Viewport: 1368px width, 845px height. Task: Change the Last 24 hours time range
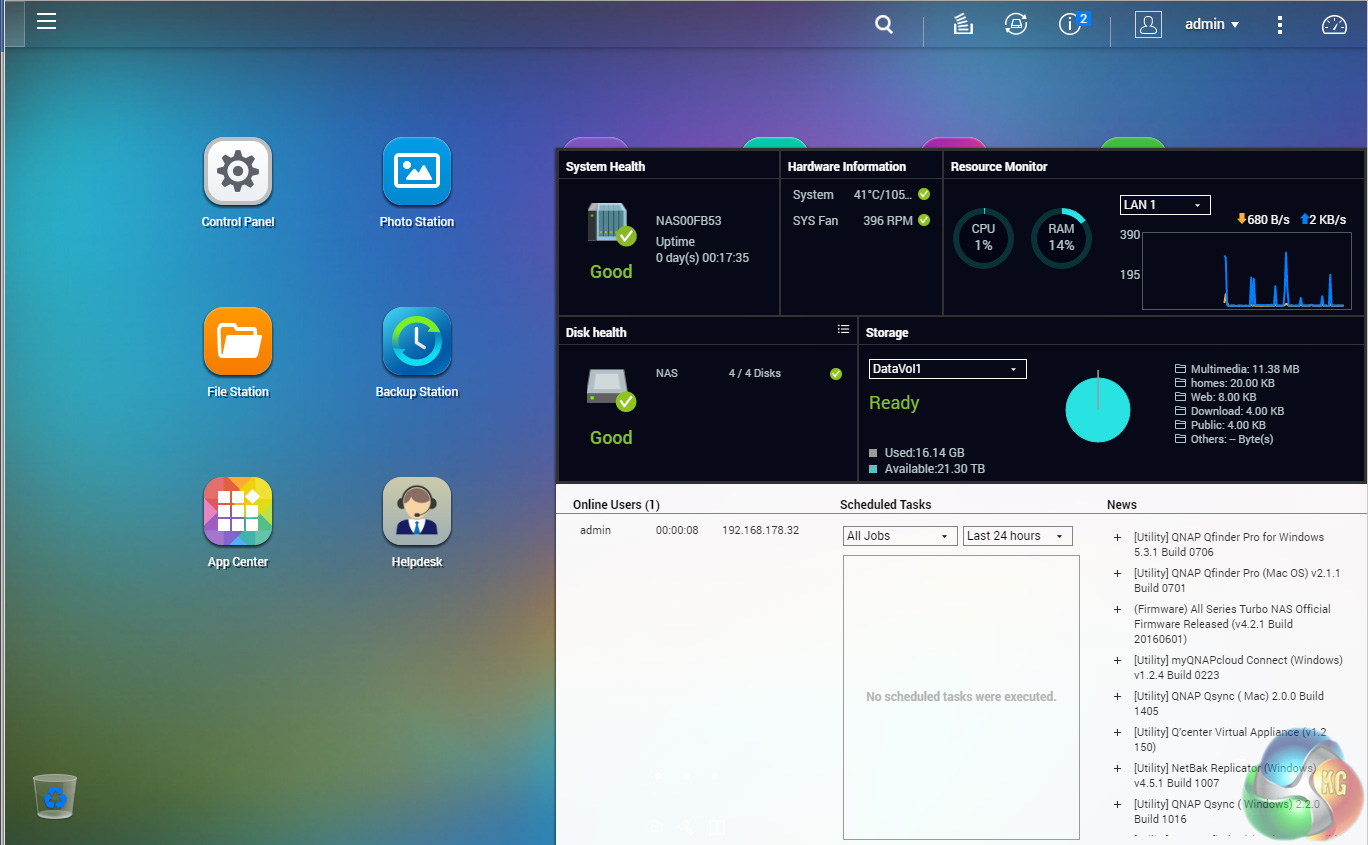pos(1017,536)
